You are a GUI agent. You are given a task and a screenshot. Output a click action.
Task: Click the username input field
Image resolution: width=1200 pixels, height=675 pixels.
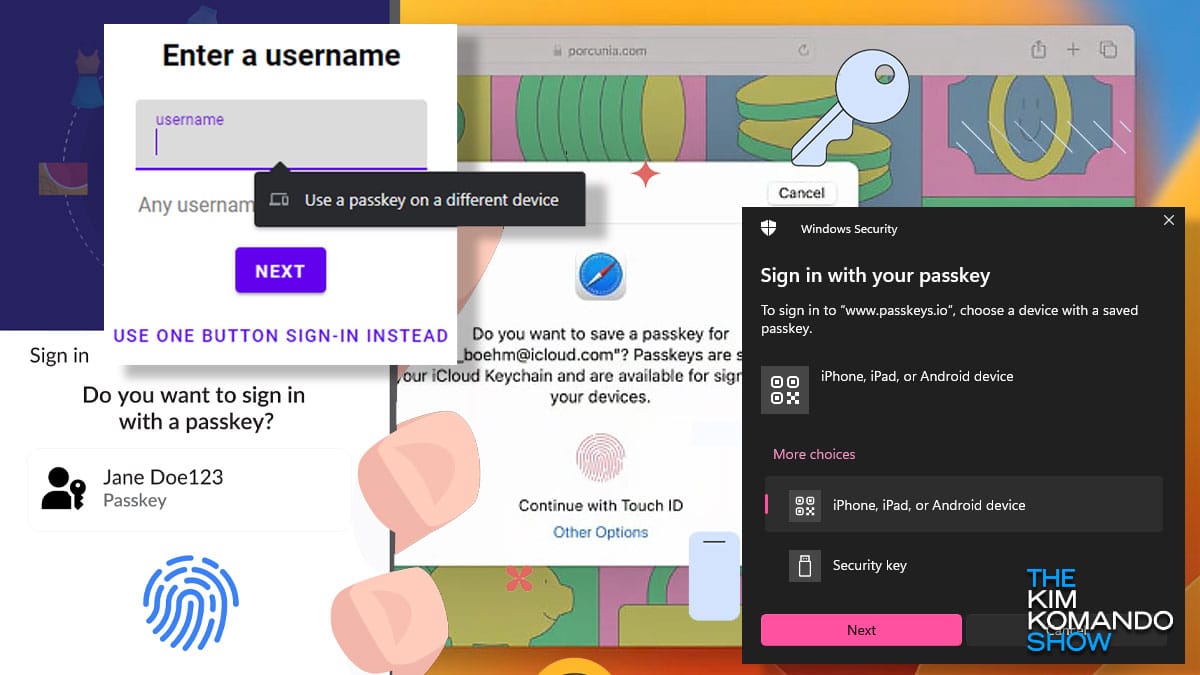pos(281,134)
